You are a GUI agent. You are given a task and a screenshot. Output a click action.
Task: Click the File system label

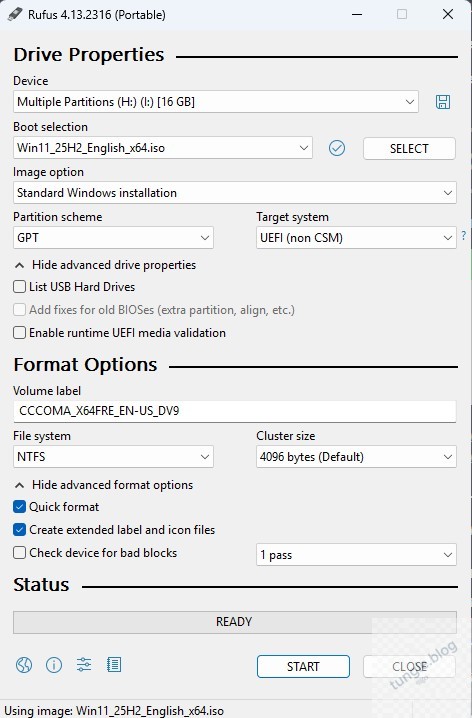(42, 435)
